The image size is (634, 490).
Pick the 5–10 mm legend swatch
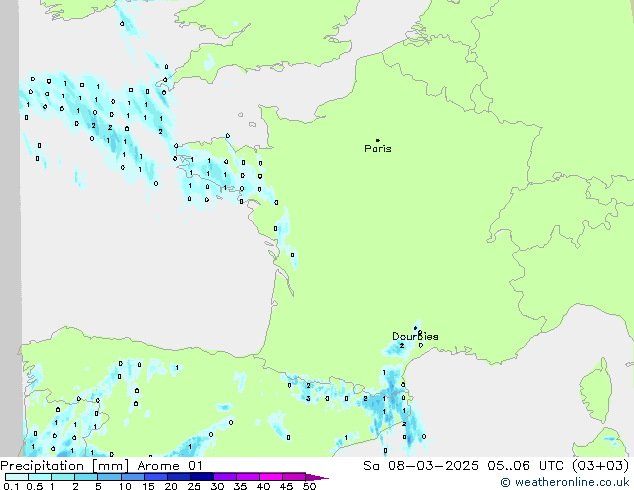point(109,477)
